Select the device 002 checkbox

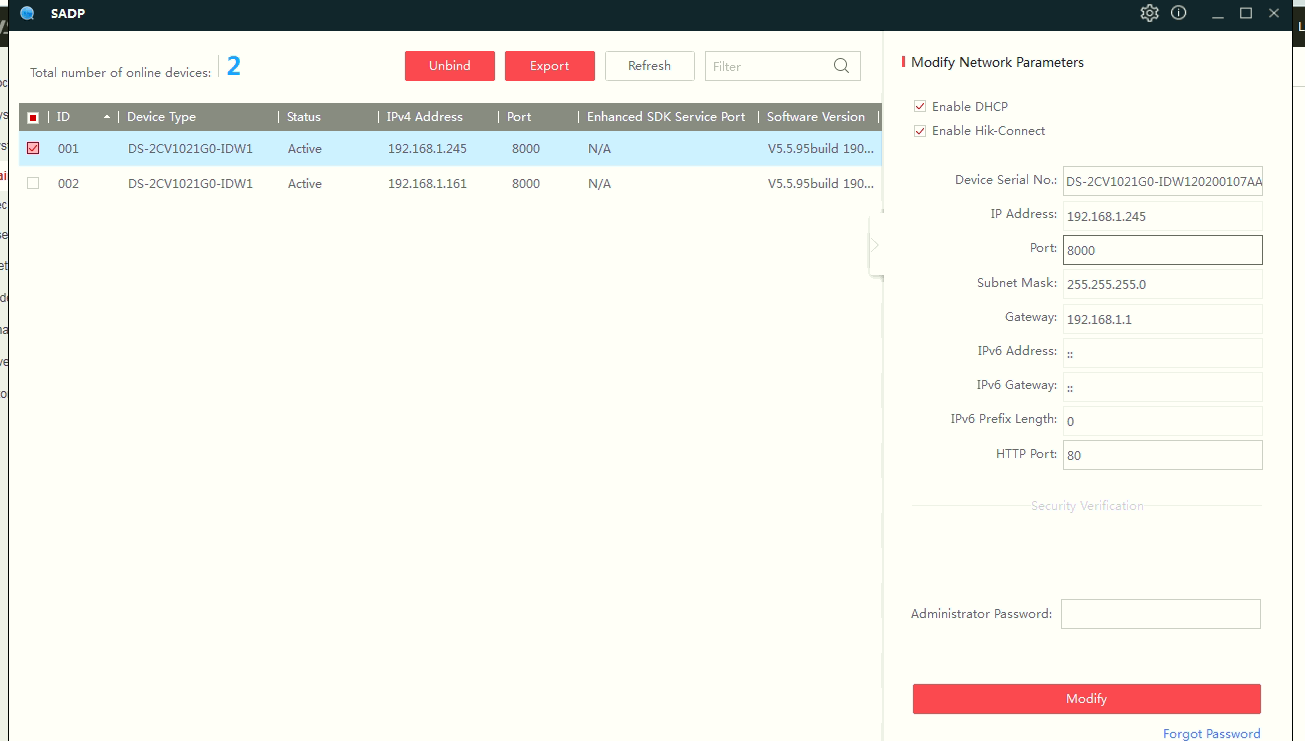pyautogui.click(x=33, y=183)
